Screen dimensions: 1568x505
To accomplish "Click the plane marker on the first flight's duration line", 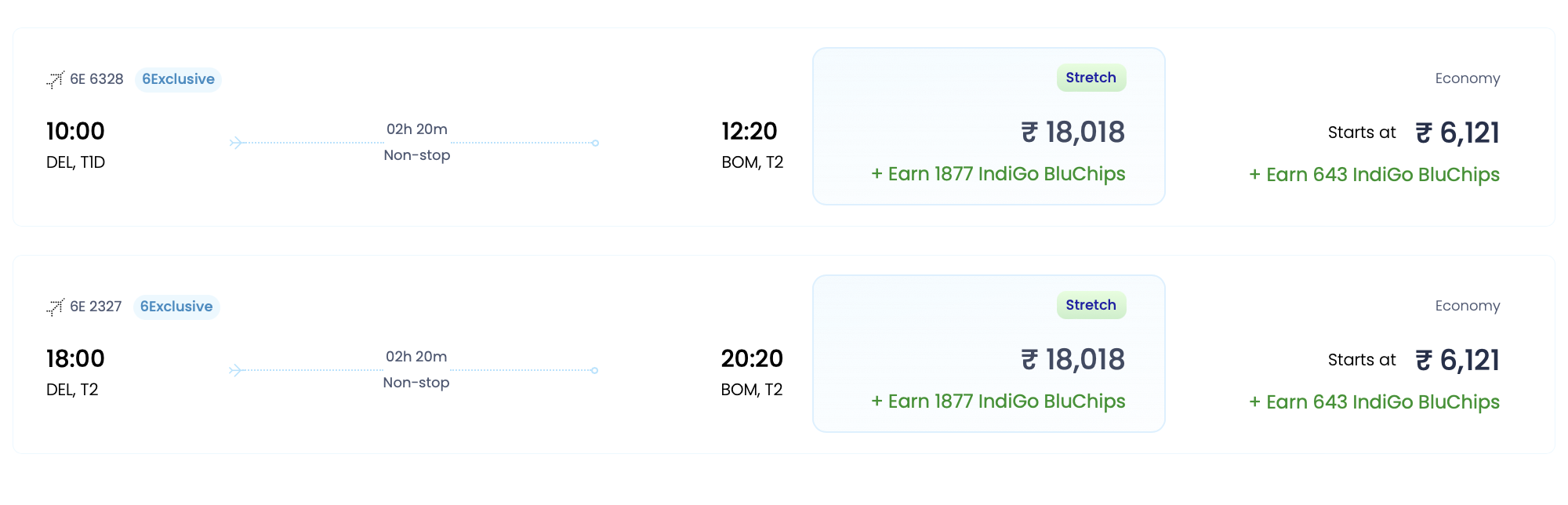I will (x=235, y=141).
